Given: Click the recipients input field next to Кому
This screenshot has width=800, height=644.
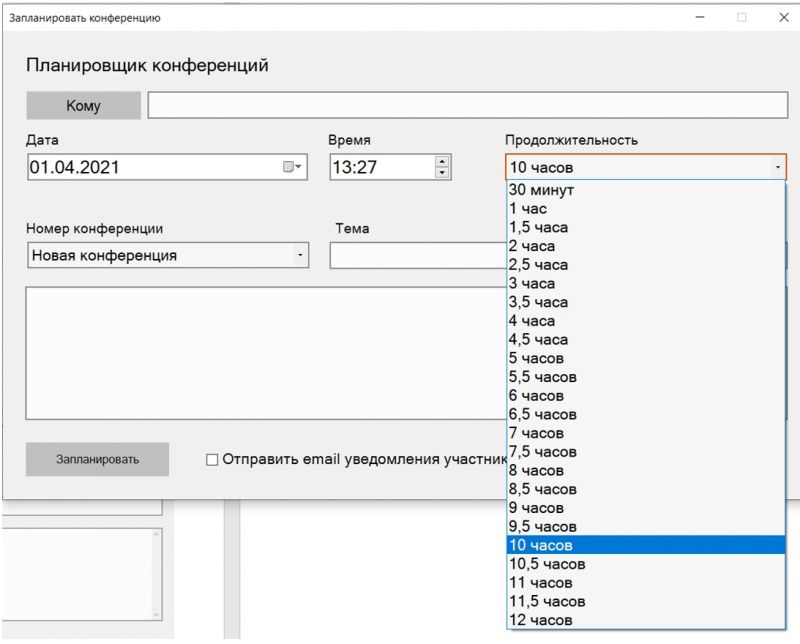Looking at the screenshot, I should click(468, 105).
